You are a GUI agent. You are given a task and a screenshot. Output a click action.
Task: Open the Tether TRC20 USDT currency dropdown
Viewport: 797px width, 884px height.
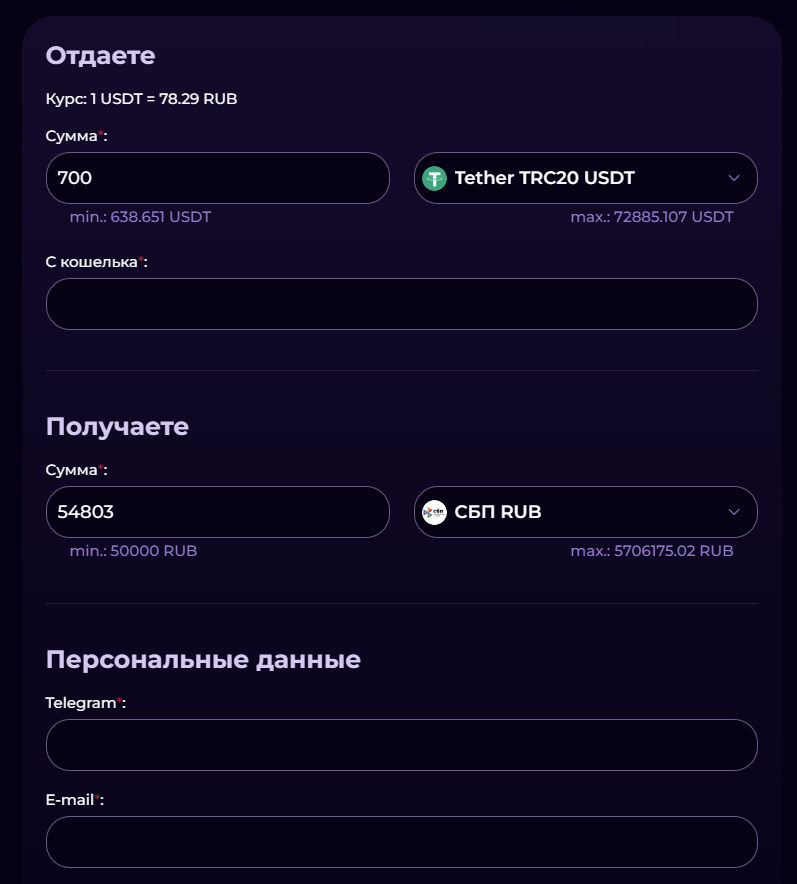585,177
